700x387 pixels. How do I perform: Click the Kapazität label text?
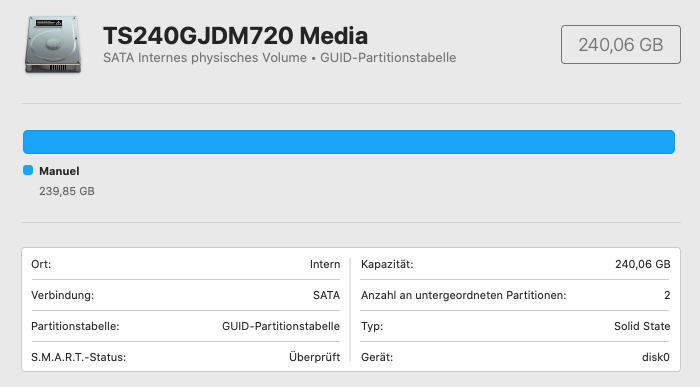pyautogui.click(x=387, y=264)
